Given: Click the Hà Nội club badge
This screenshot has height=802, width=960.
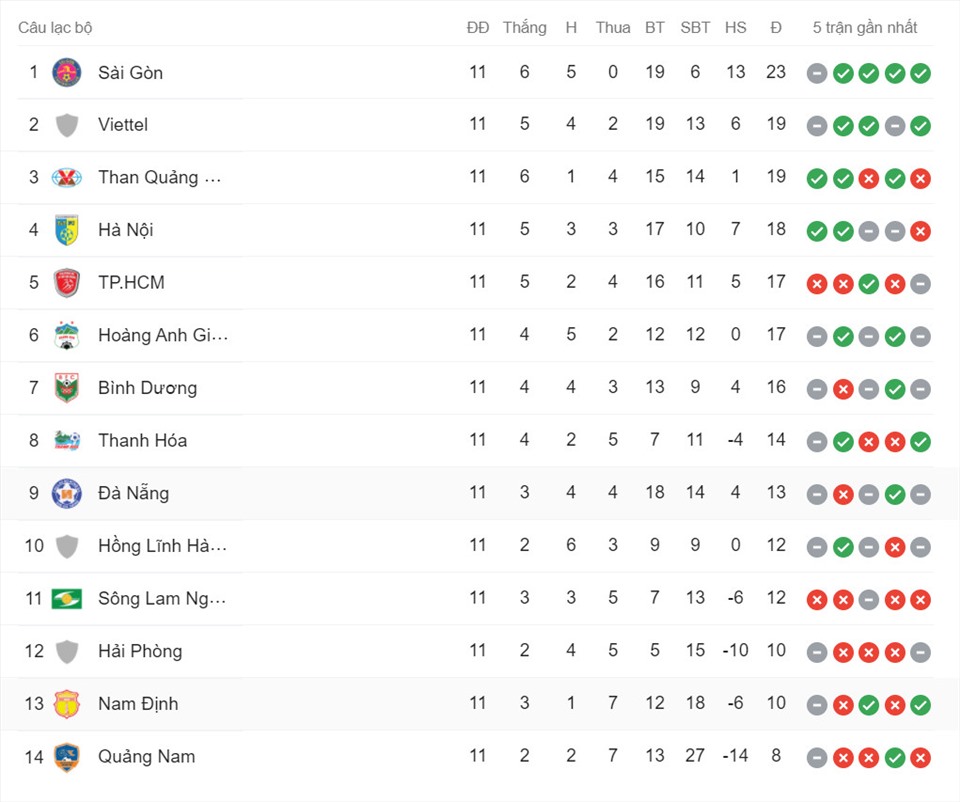Looking at the screenshot, I should click(67, 230).
